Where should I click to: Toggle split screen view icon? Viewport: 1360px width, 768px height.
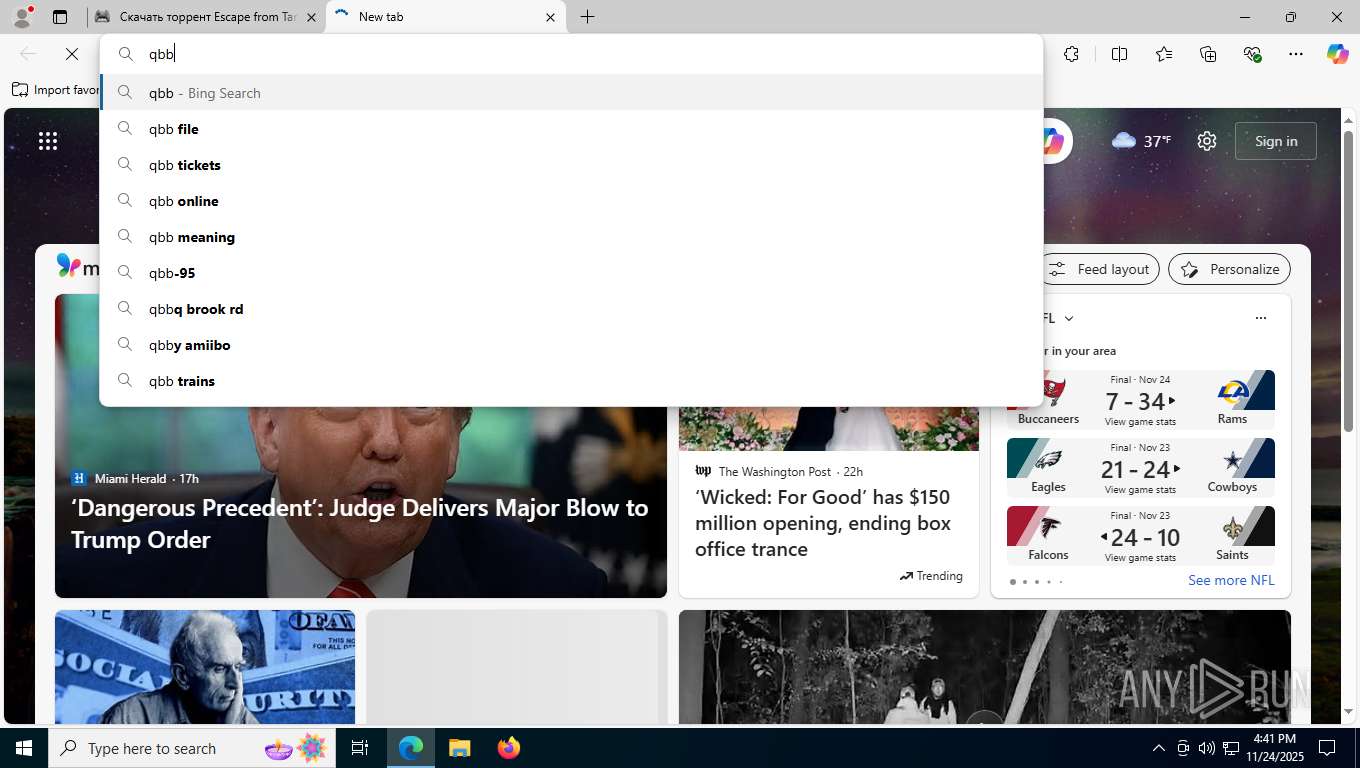1120,54
